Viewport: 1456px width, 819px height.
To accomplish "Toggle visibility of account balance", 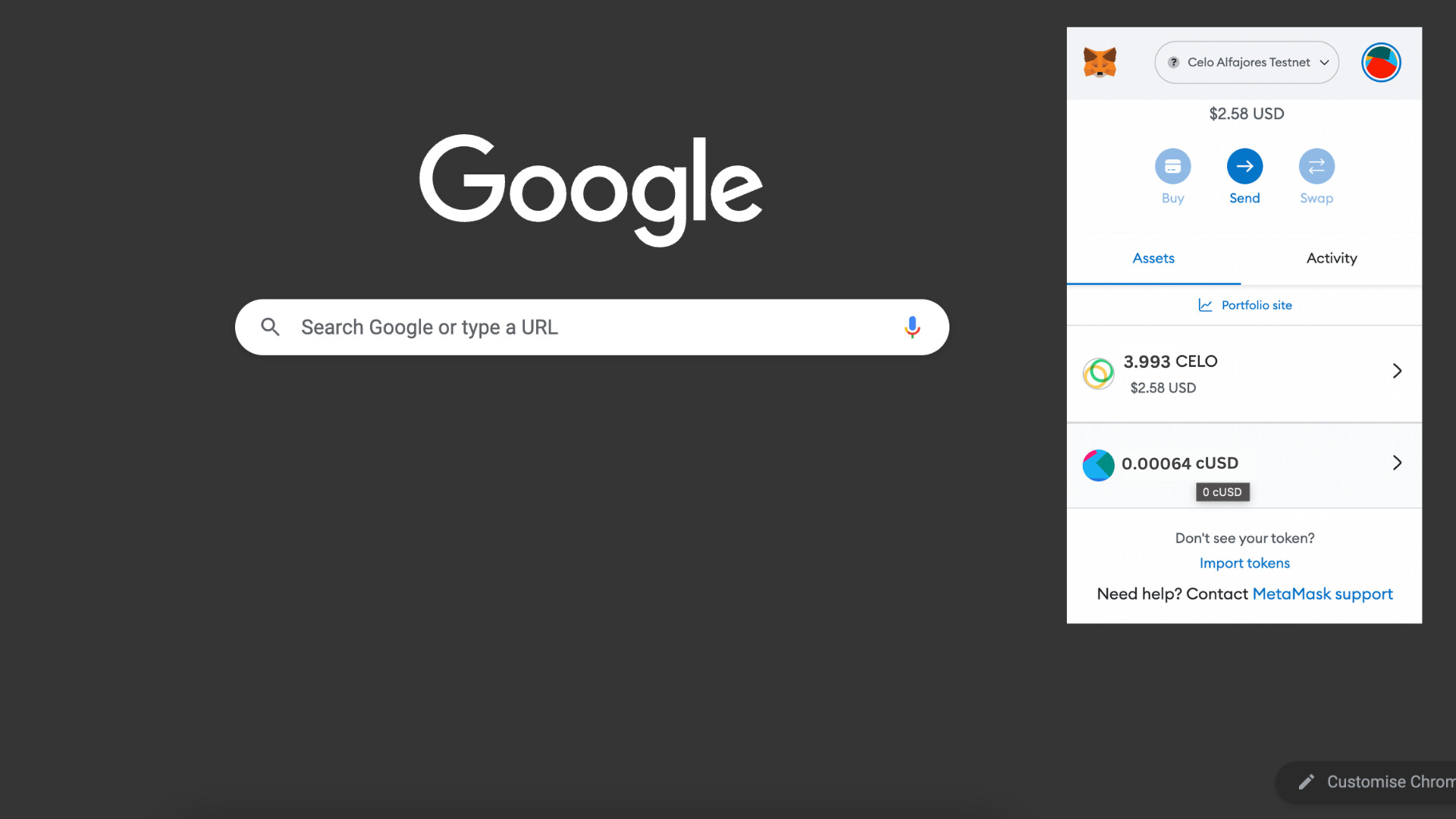I will coord(1245,113).
